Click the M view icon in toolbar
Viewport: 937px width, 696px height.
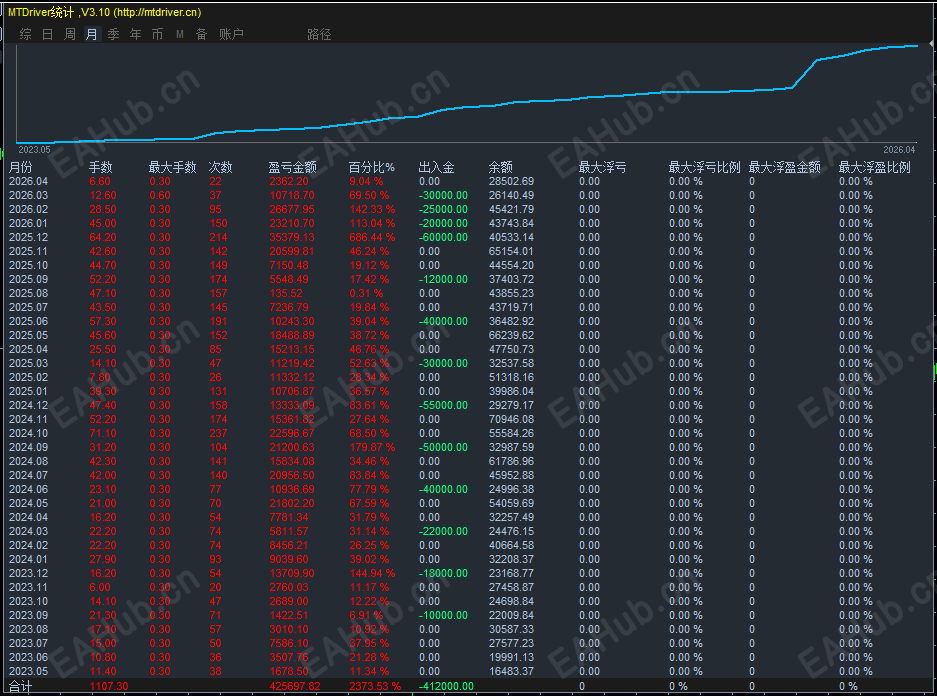coord(177,33)
